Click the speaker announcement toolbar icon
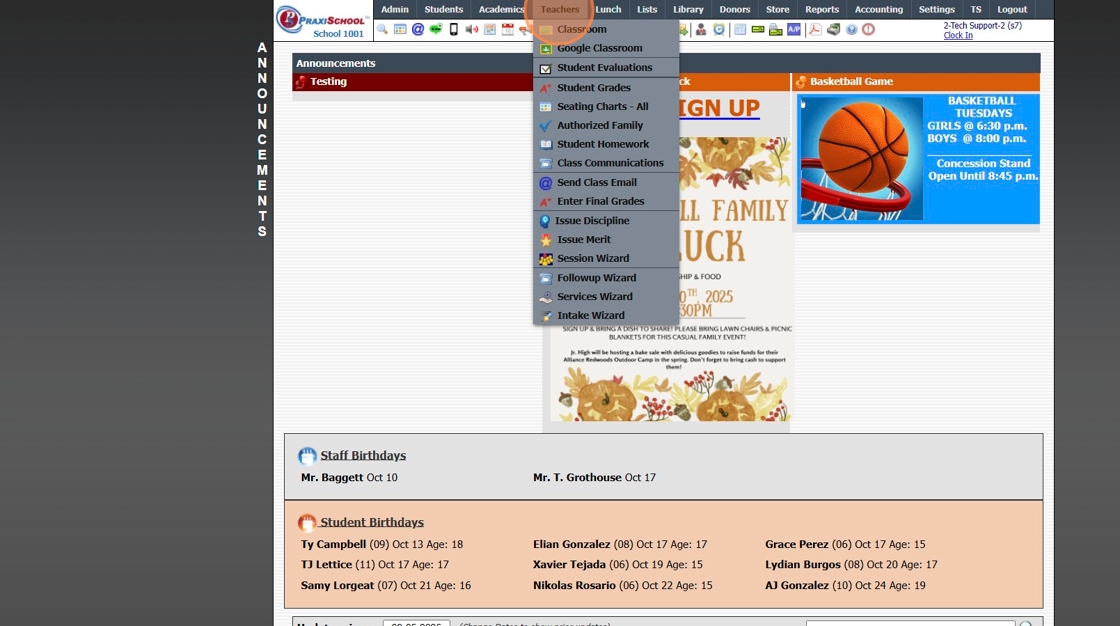The image size is (1120, 626). click(x=471, y=29)
